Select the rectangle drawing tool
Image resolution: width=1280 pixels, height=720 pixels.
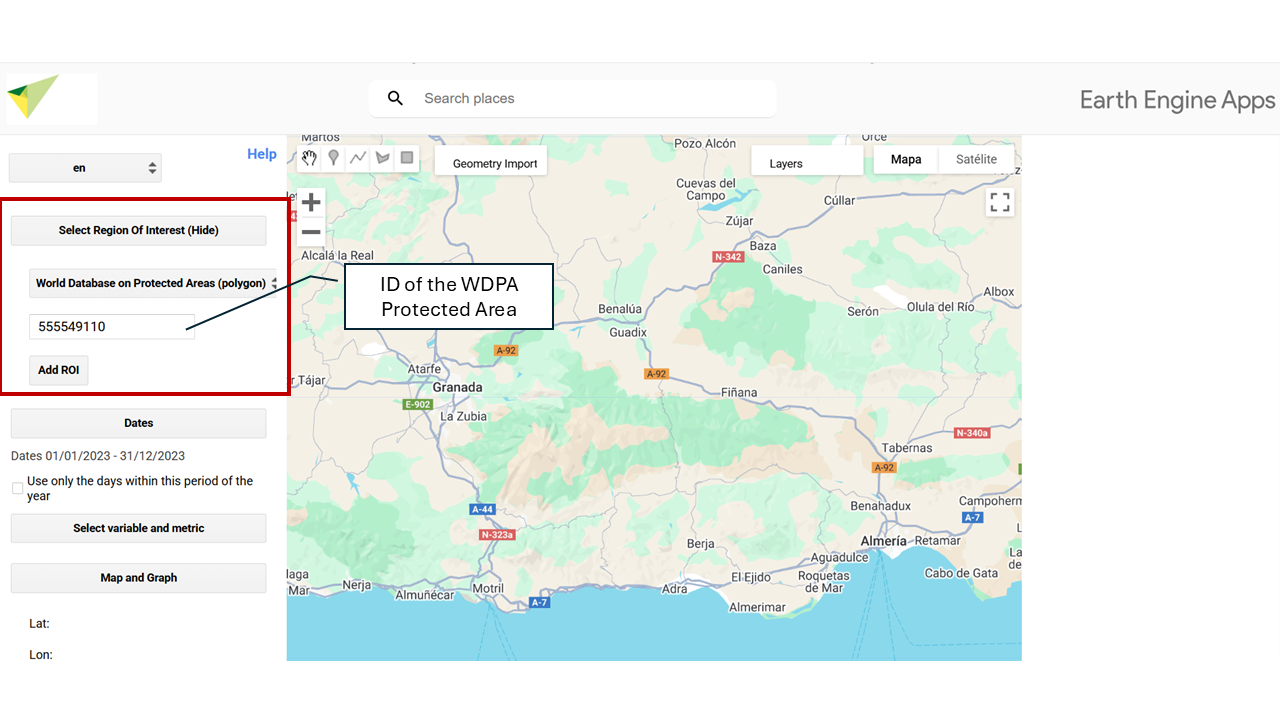coord(407,158)
